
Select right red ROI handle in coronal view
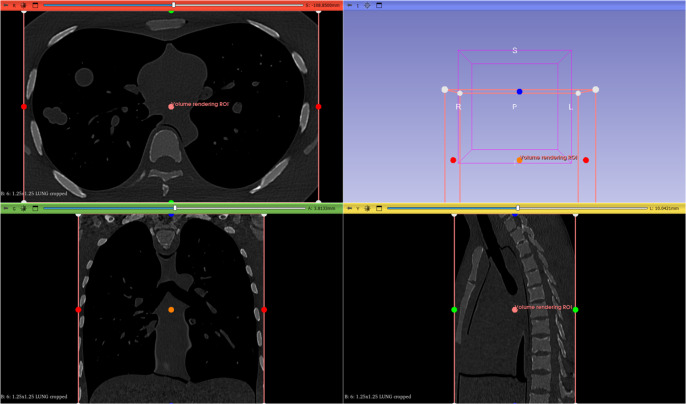coord(264,309)
